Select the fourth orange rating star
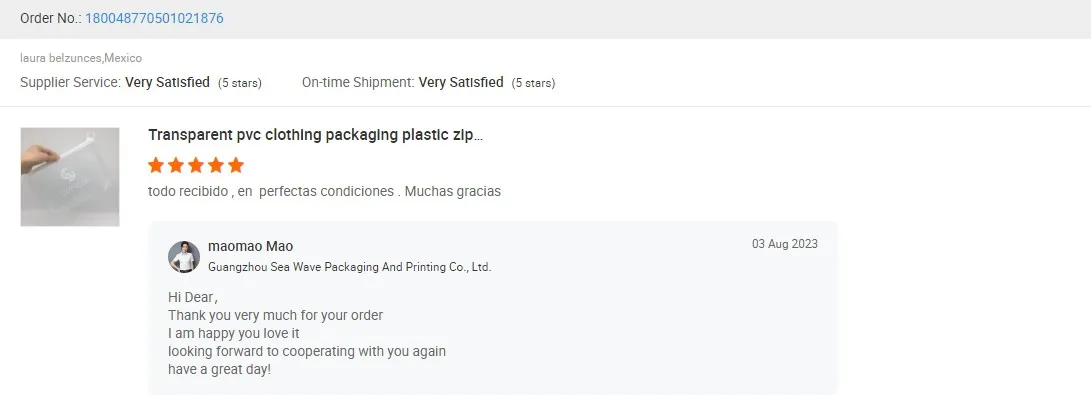This screenshot has width=1091, height=400. [x=216, y=165]
